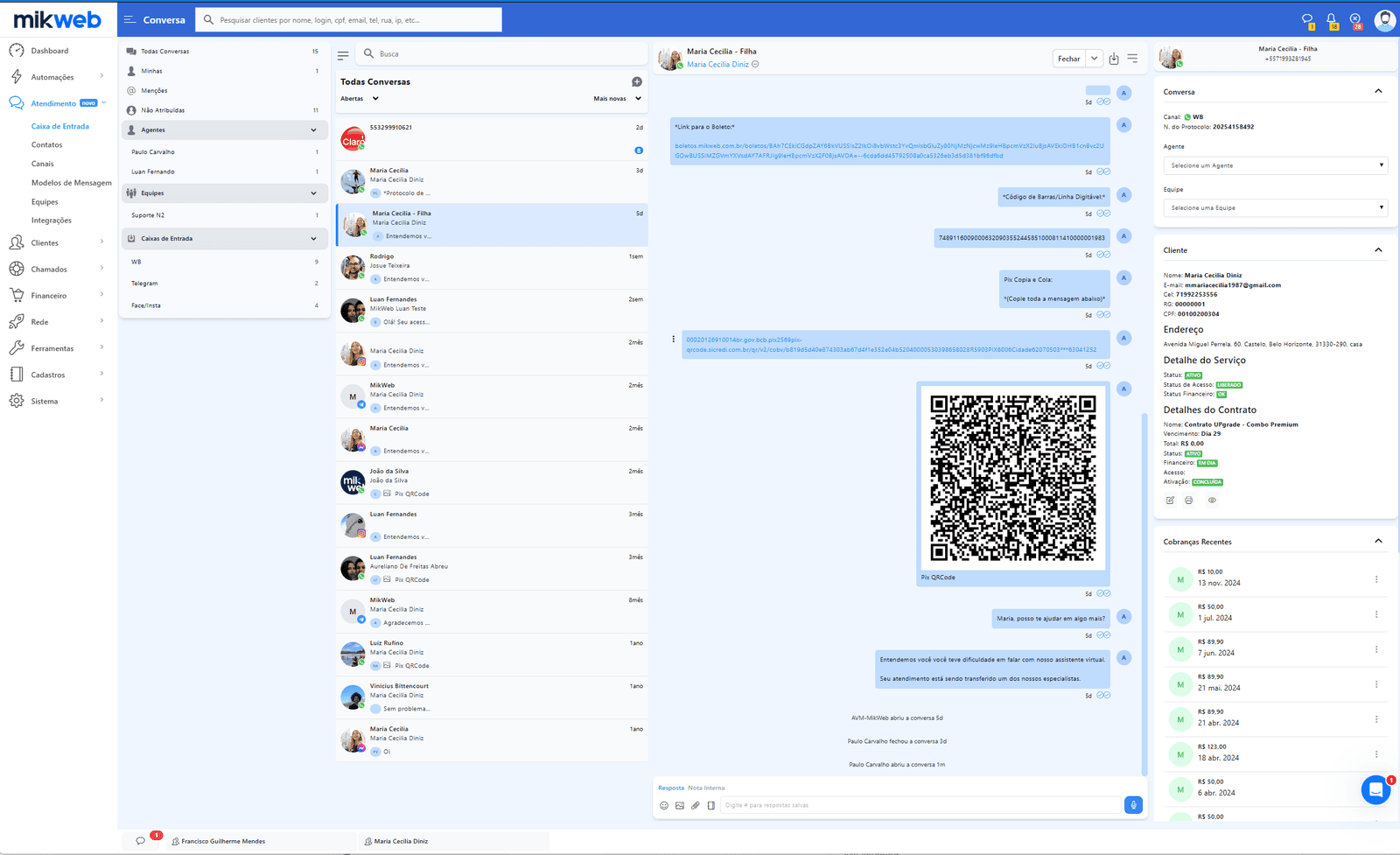The width and height of the screenshot is (1400, 855).
Task: Open the Maria Cecilia Diniz contact link
Action: pyautogui.click(x=717, y=65)
